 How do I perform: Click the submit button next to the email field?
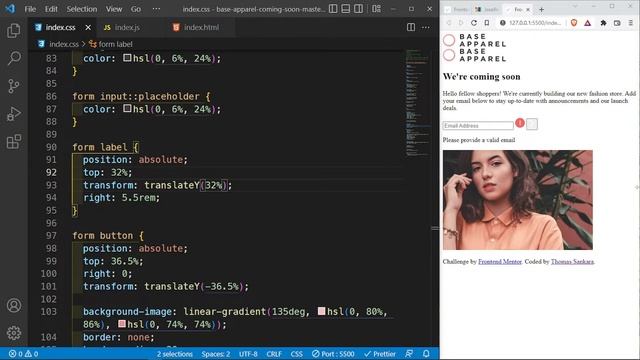532,124
